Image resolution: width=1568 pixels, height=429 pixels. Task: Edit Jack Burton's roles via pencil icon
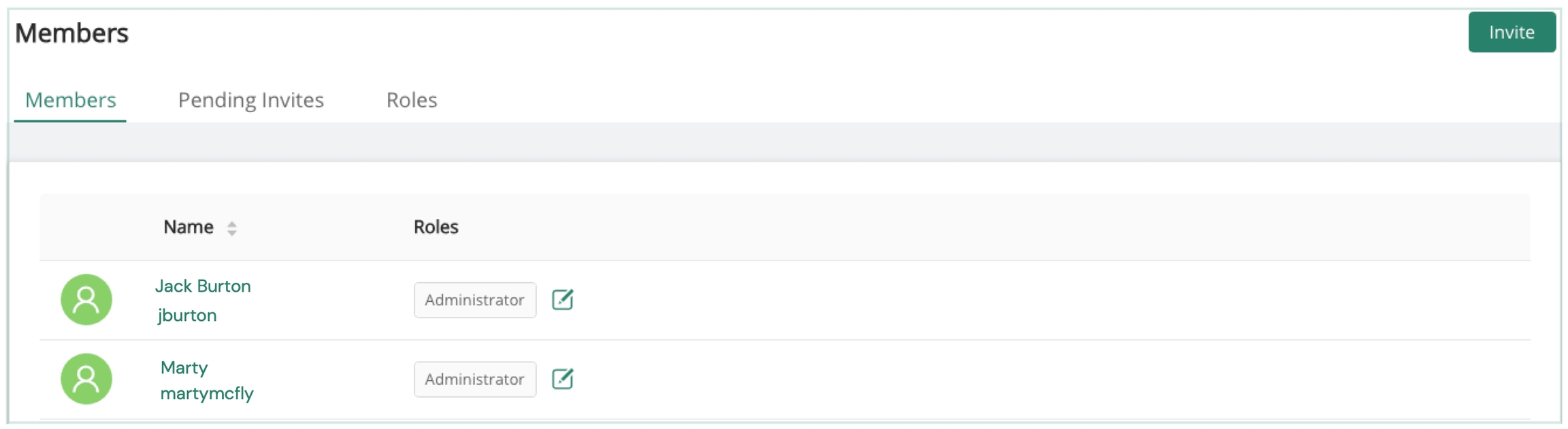click(x=562, y=300)
